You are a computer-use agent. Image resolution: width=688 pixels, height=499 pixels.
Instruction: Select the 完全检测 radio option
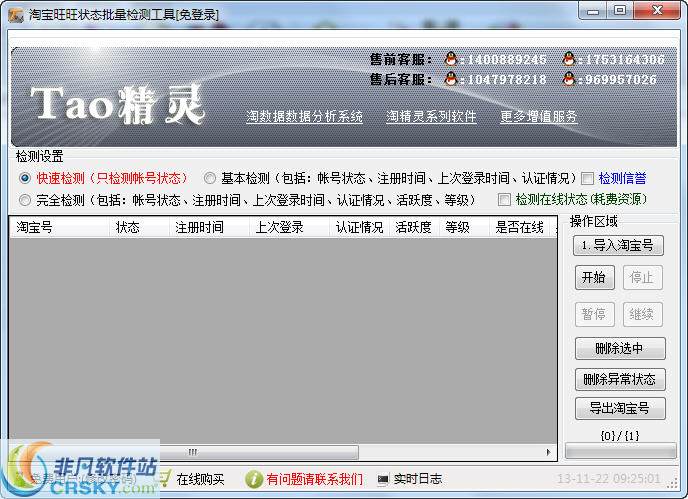(25, 200)
